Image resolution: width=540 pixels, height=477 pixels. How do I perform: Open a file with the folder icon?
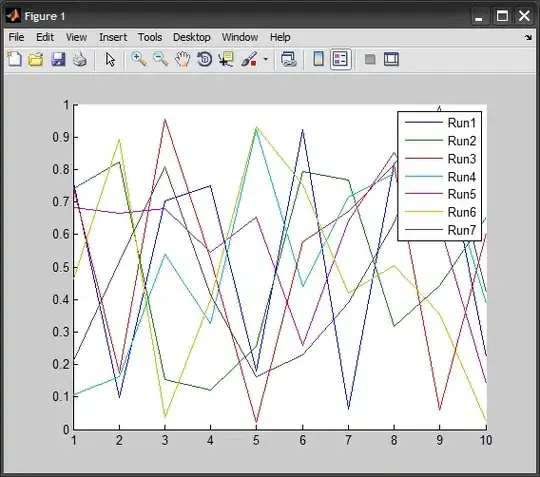point(36,59)
